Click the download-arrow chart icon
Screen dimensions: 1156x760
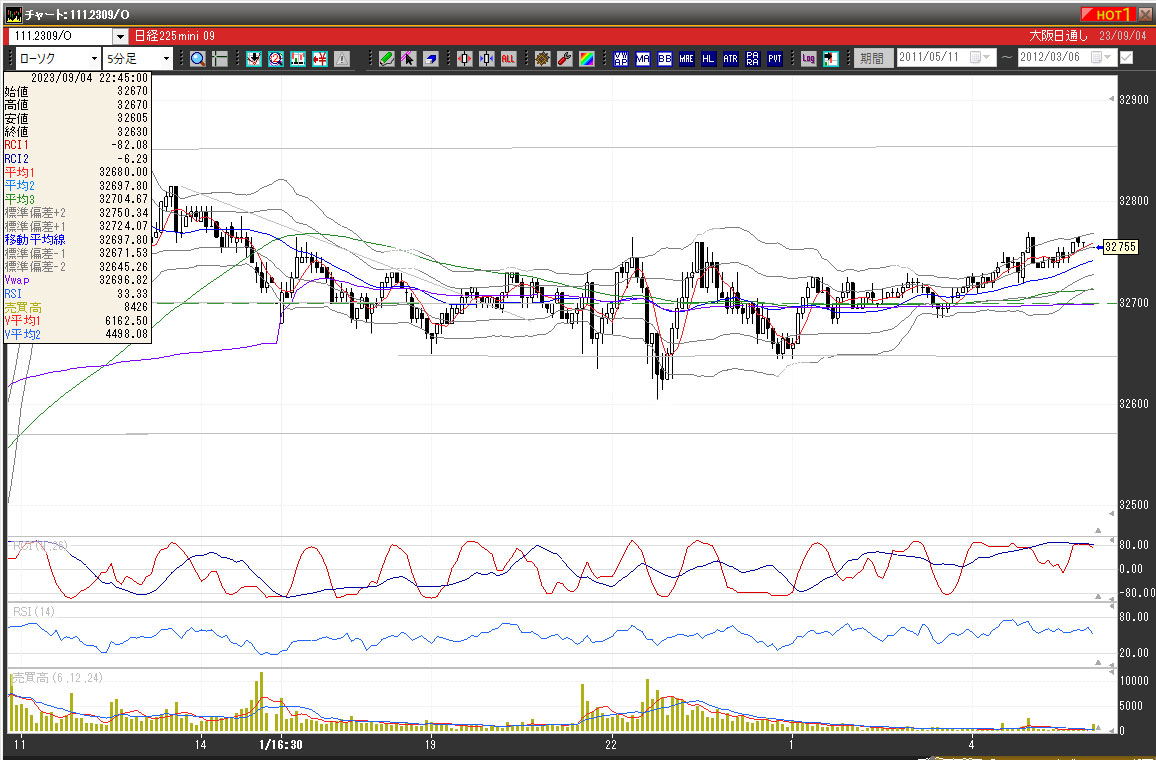click(254, 59)
